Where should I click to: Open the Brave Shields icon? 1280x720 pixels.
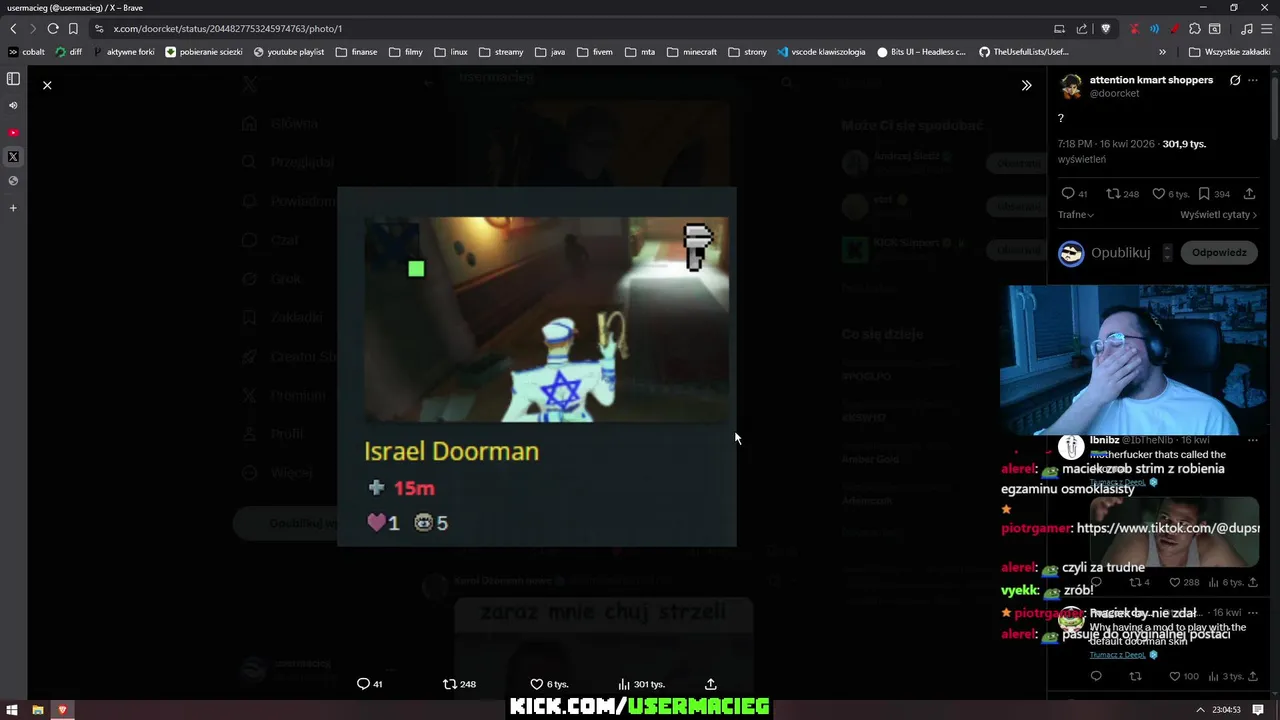[1105, 29]
